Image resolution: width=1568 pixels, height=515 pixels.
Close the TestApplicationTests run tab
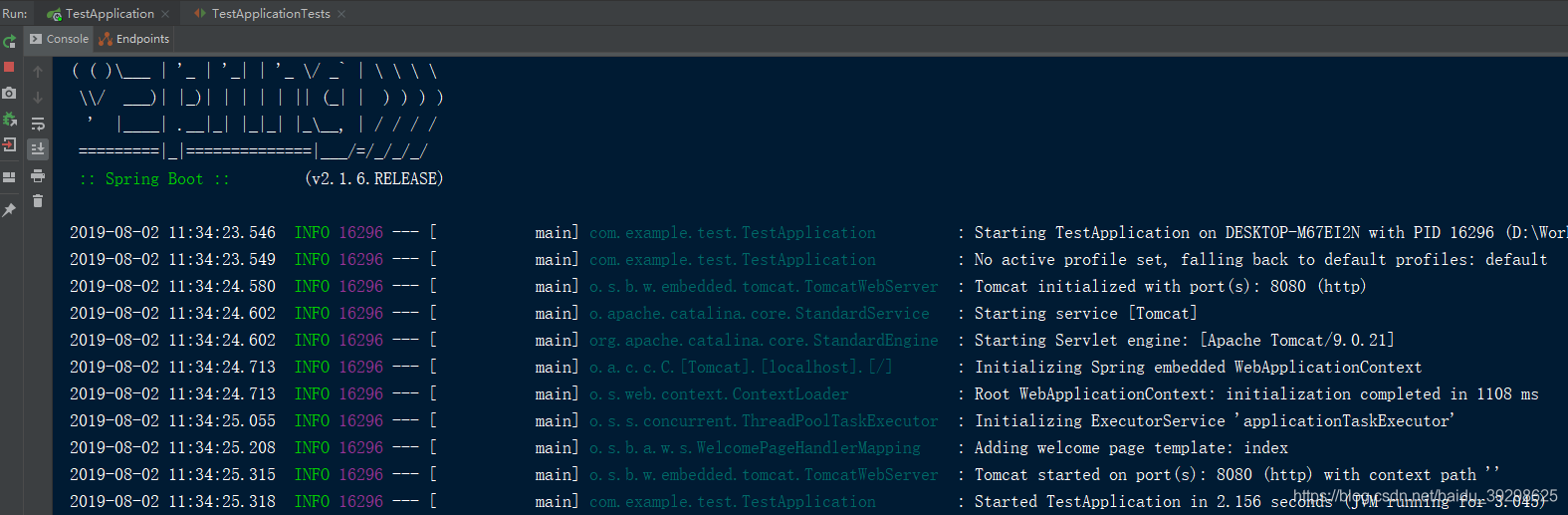click(341, 14)
